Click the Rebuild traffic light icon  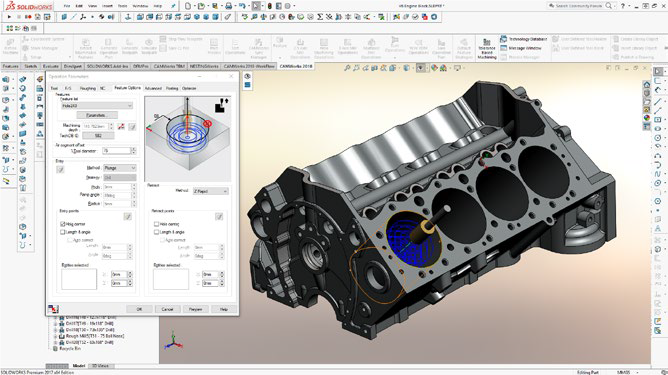point(270,6)
